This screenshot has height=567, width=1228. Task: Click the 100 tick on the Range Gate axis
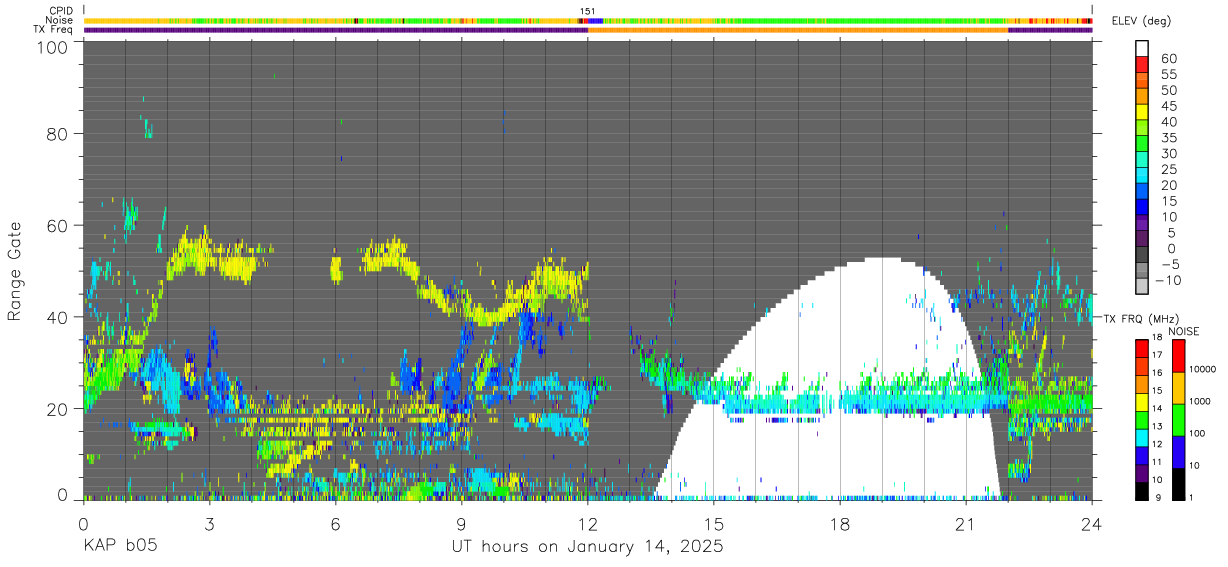click(54, 47)
